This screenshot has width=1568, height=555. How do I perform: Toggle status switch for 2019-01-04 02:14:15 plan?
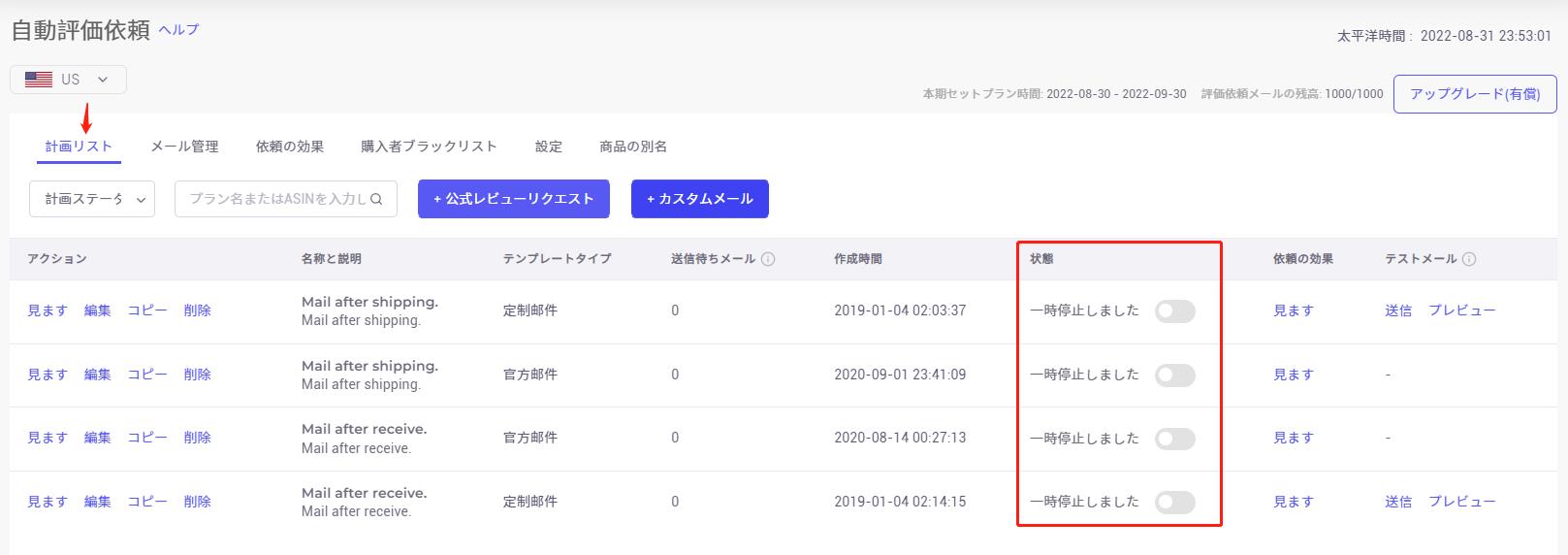tap(1174, 503)
